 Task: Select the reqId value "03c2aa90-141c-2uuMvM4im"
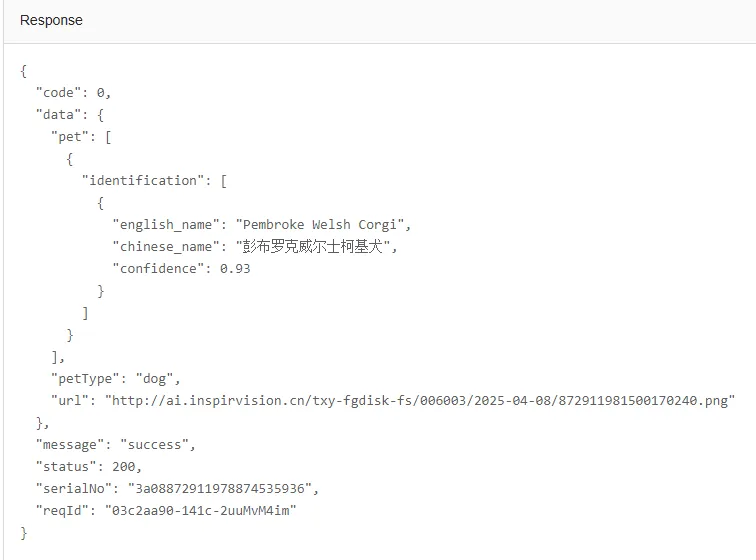200,510
